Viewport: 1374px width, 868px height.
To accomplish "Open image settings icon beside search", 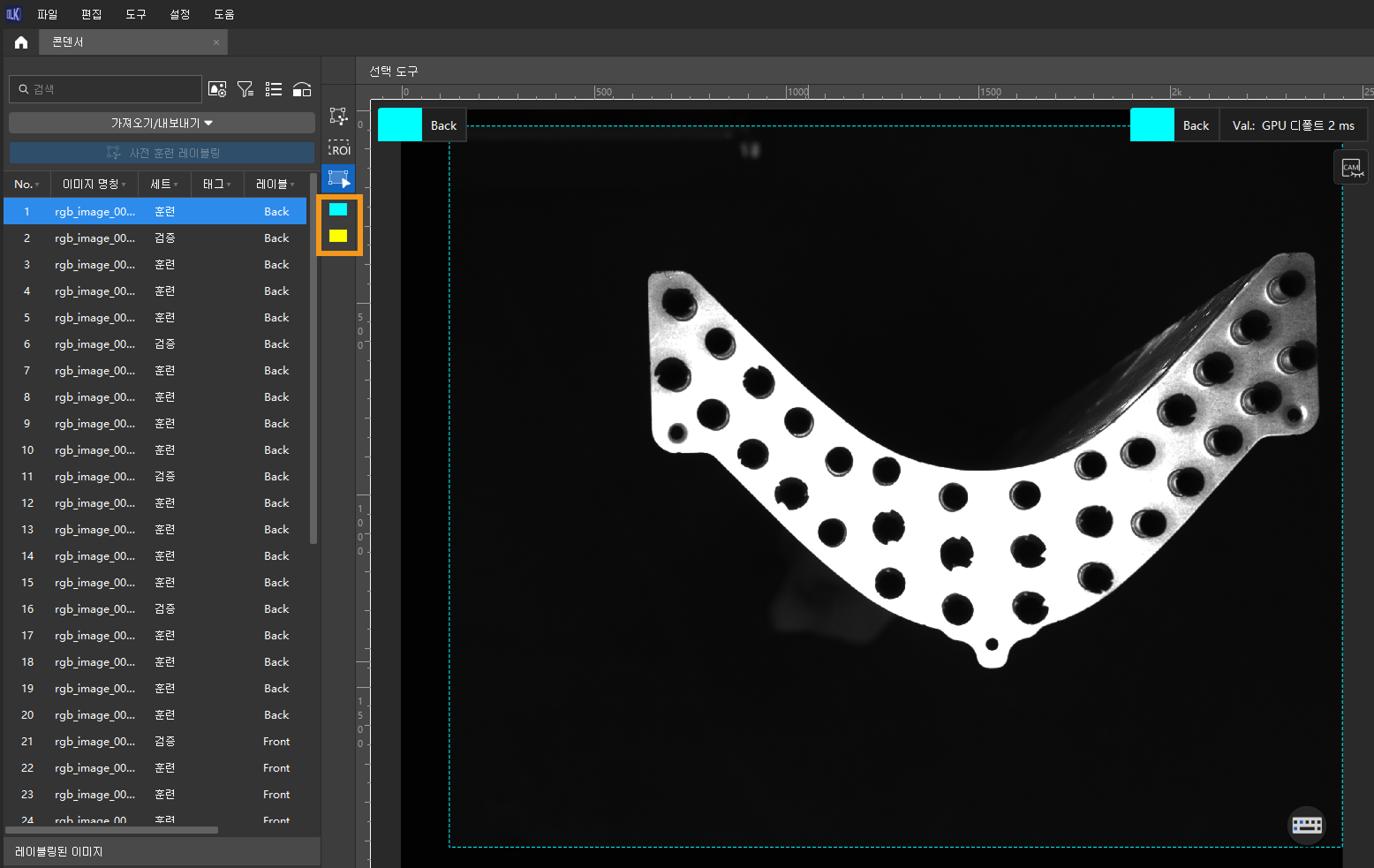I will point(217,89).
